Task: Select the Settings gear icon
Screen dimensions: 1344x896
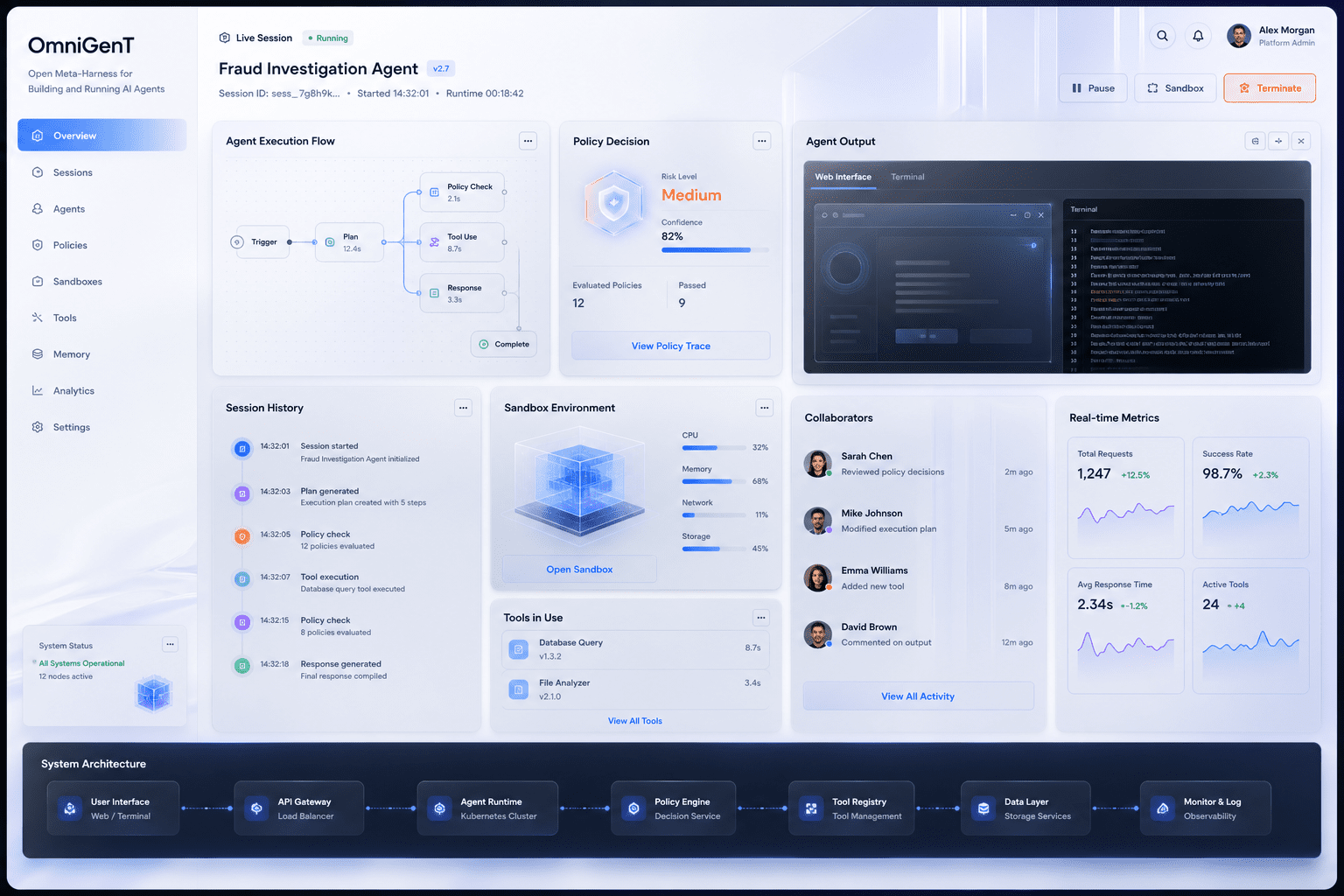Action: pyautogui.click(x=38, y=427)
